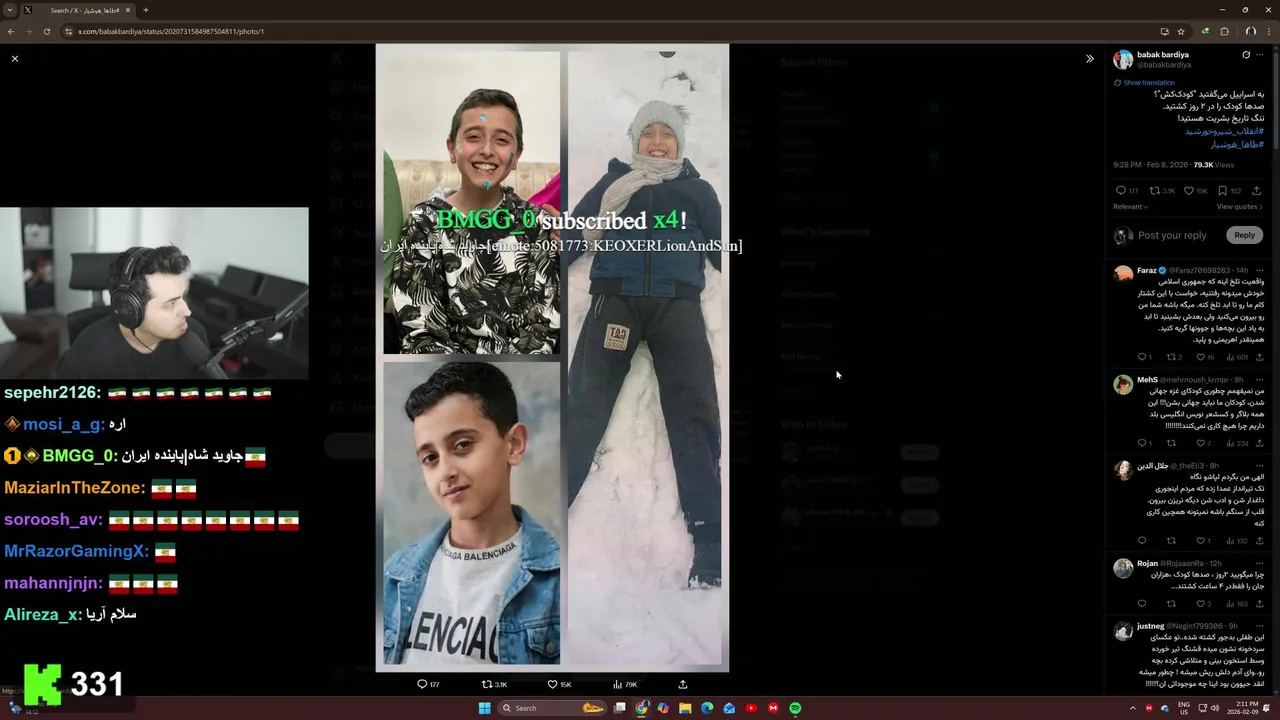
Task: Open more options on Rojan's reply
Action: pyautogui.click(x=1259, y=564)
